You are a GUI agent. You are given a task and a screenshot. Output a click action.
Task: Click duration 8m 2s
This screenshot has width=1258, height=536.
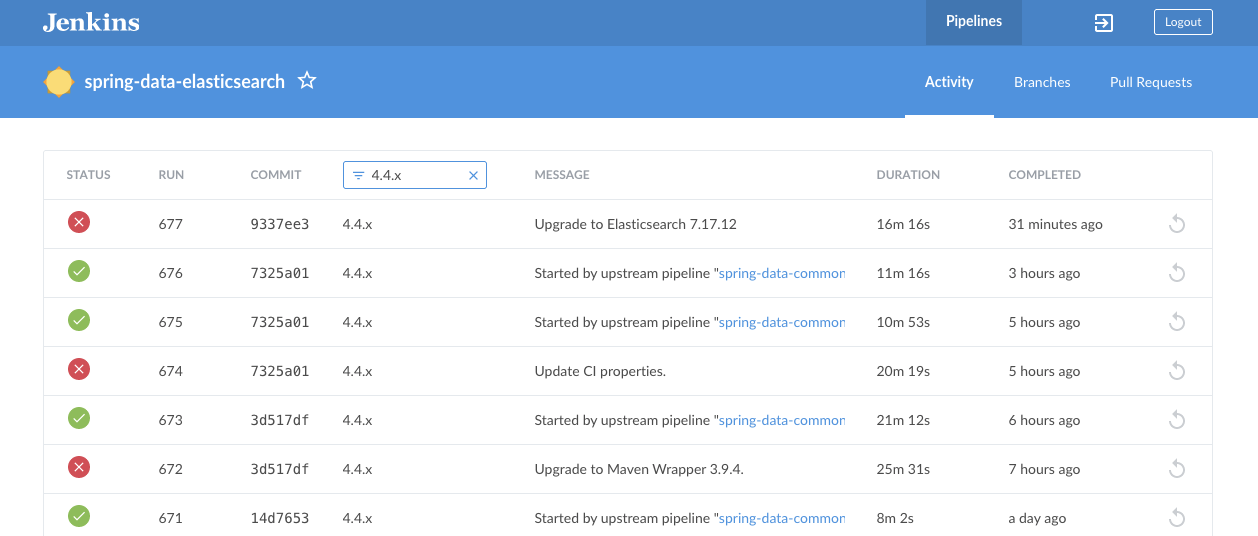point(895,518)
